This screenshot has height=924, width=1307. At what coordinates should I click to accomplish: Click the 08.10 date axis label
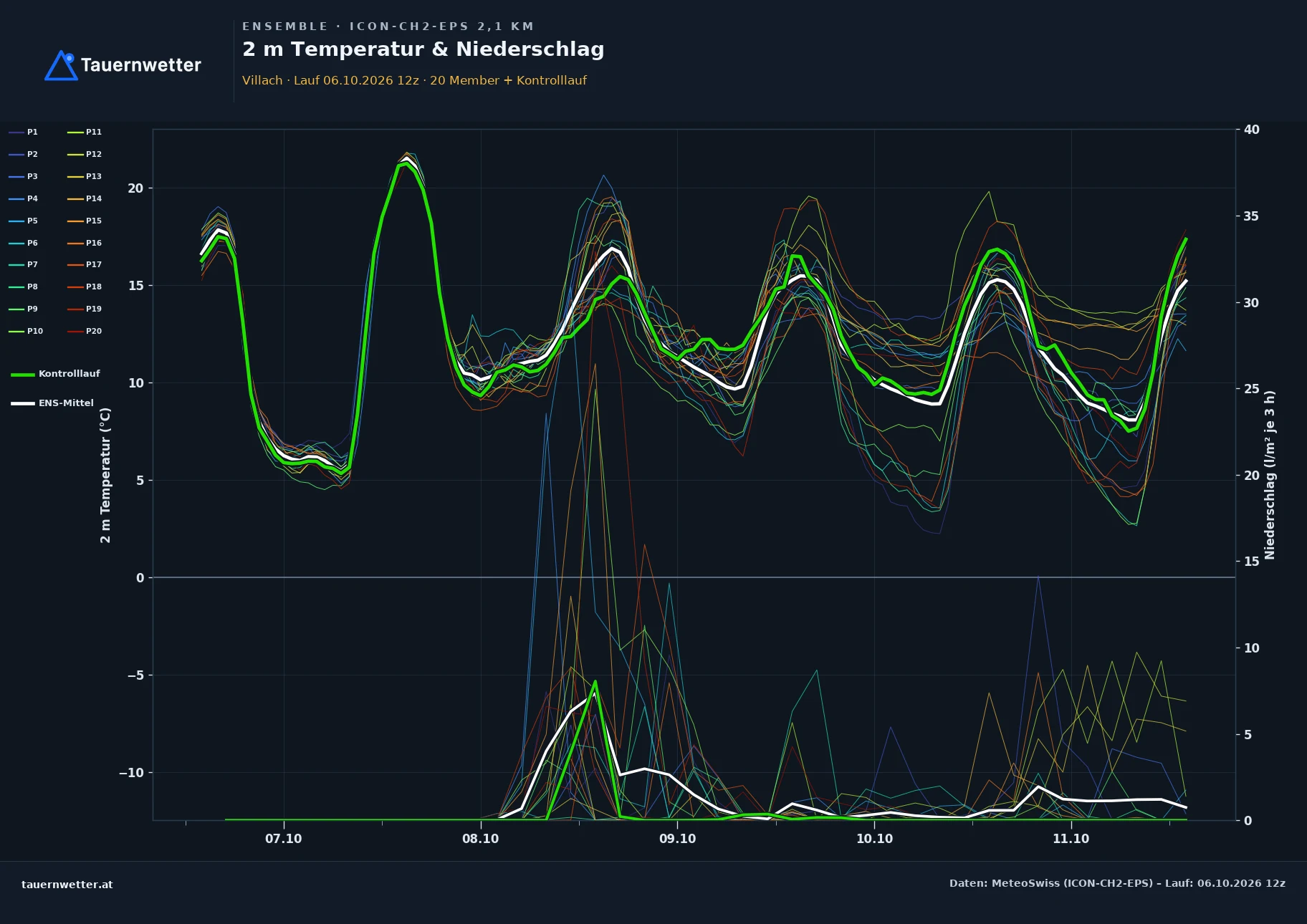pyautogui.click(x=481, y=839)
